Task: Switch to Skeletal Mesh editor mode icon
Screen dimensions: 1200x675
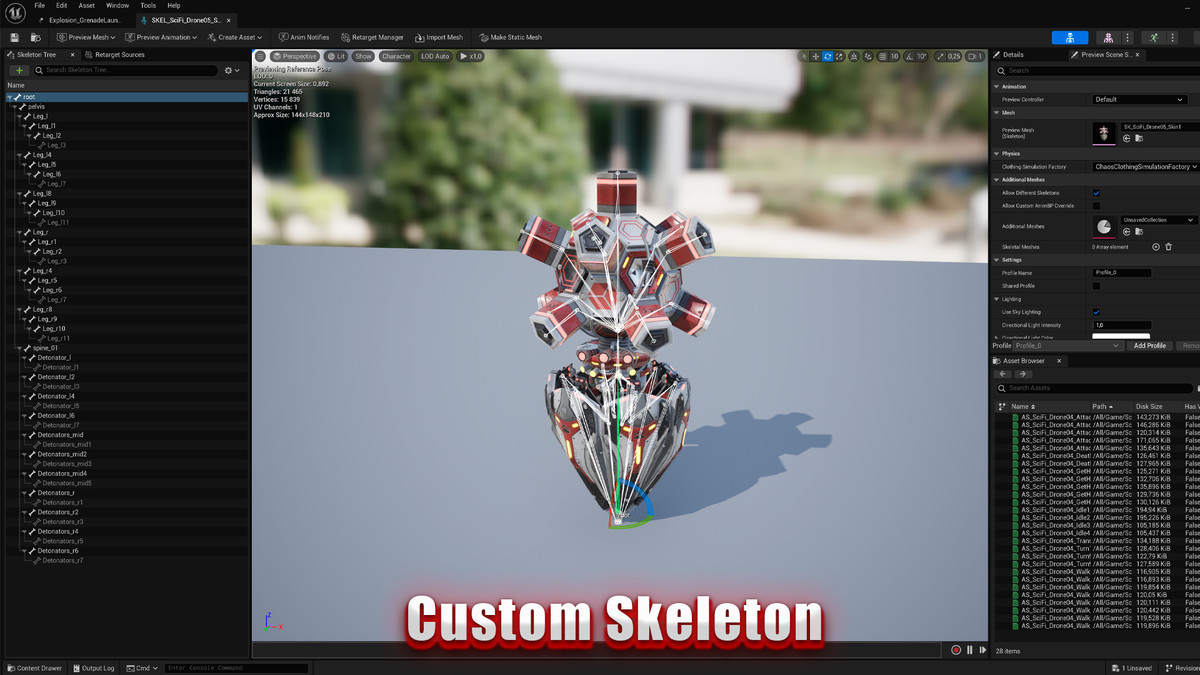Action: [x=1109, y=38]
